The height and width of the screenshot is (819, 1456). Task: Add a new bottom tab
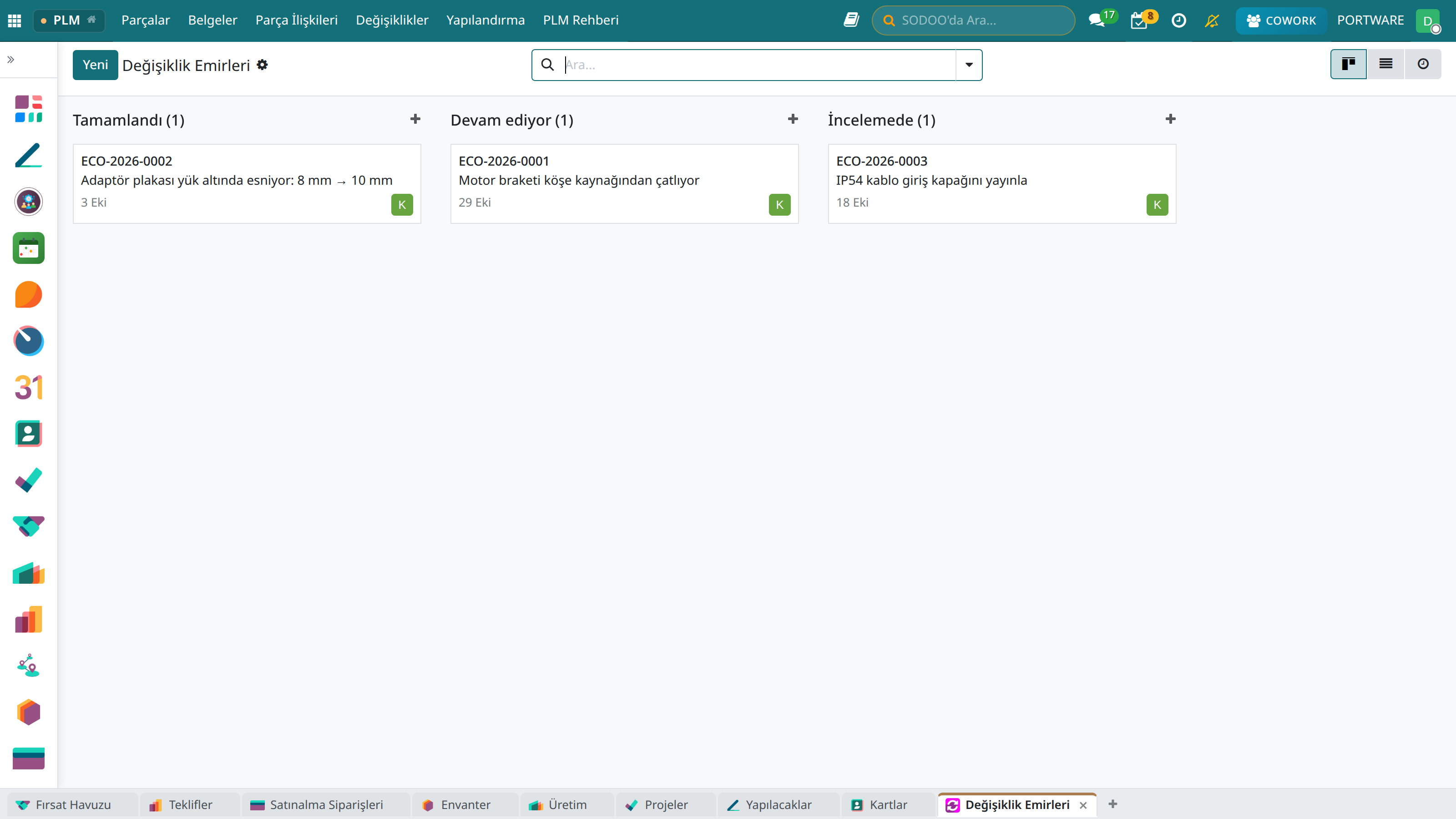click(x=1113, y=804)
